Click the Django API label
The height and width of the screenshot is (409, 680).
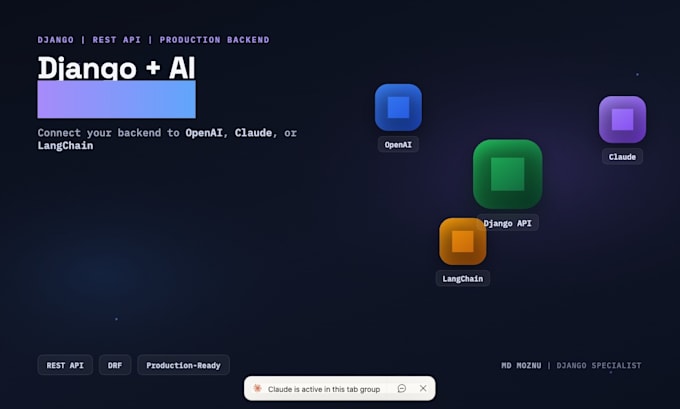(x=507, y=223)
